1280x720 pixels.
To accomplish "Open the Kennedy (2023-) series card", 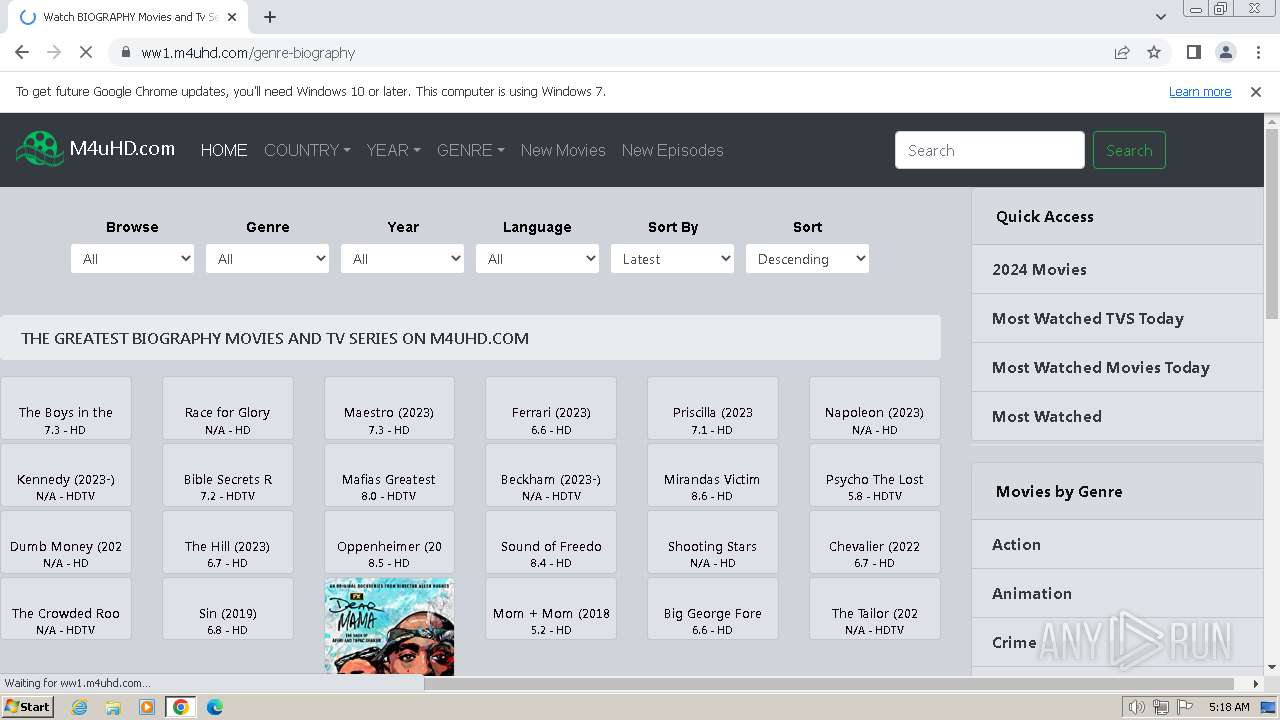I will (66, 475).
